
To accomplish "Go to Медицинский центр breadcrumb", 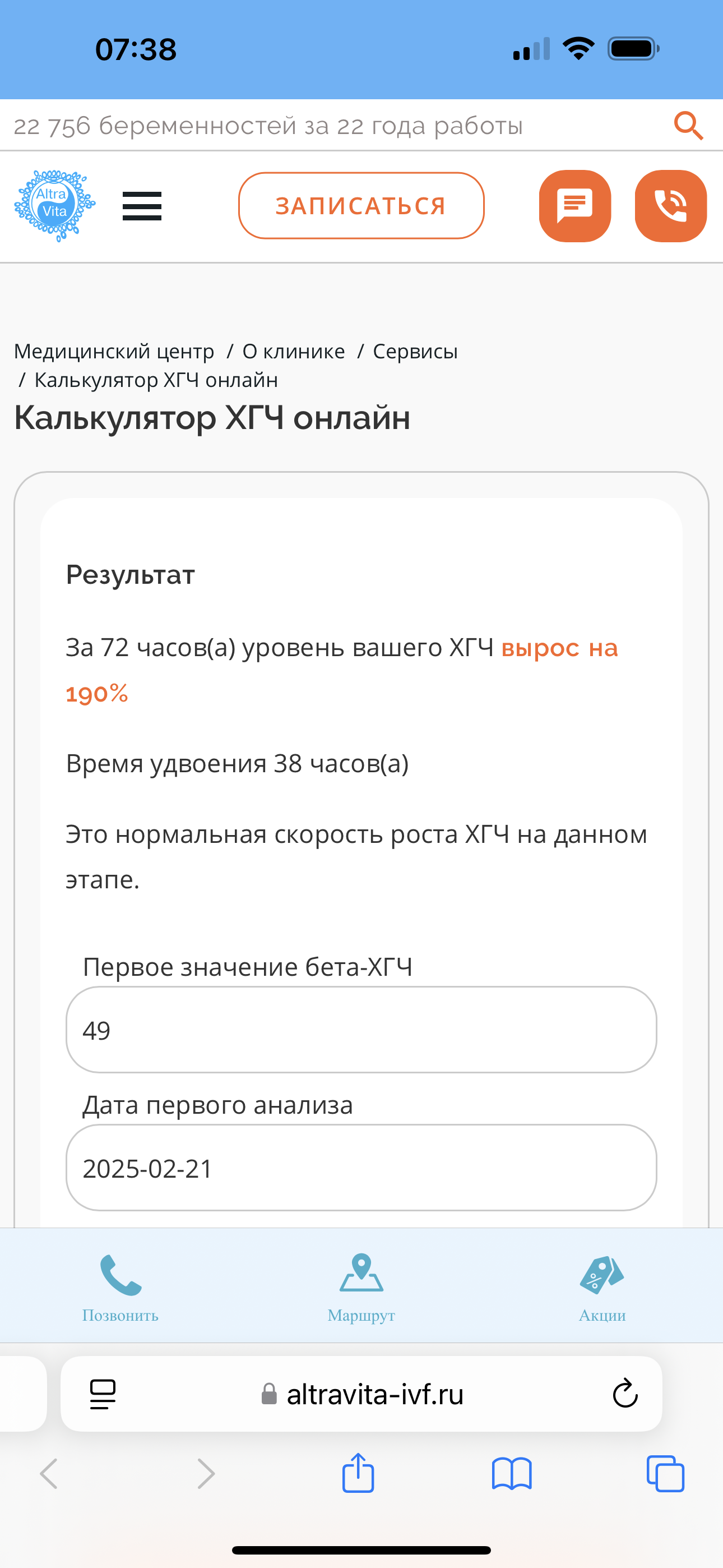I will (x=114, y=351).
